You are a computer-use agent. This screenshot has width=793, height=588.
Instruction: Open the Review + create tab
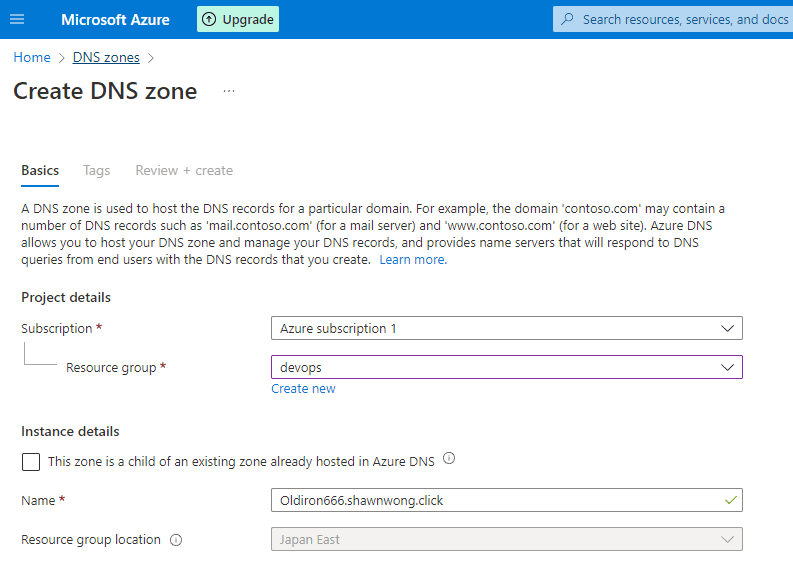coord(184,170)
